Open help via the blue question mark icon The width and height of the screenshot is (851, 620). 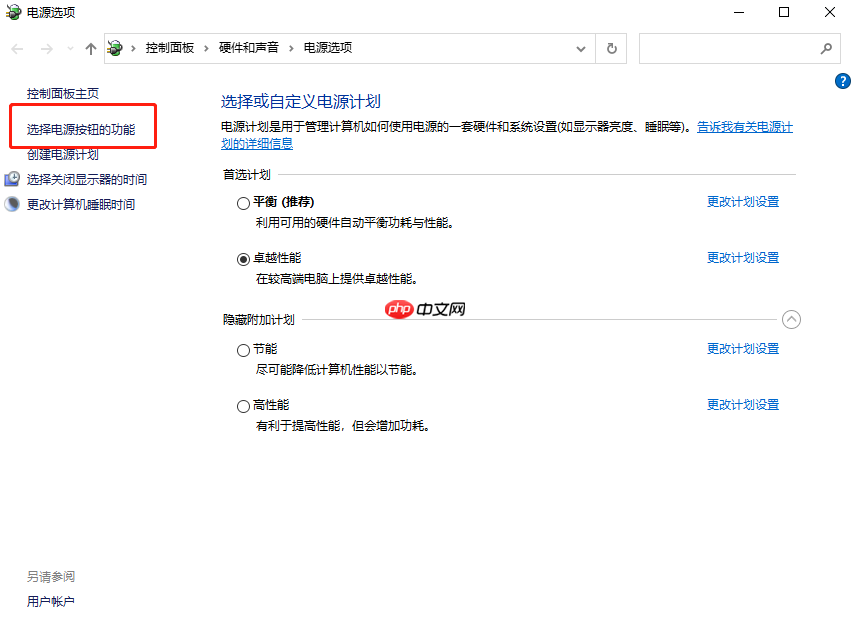coord(842,81)
